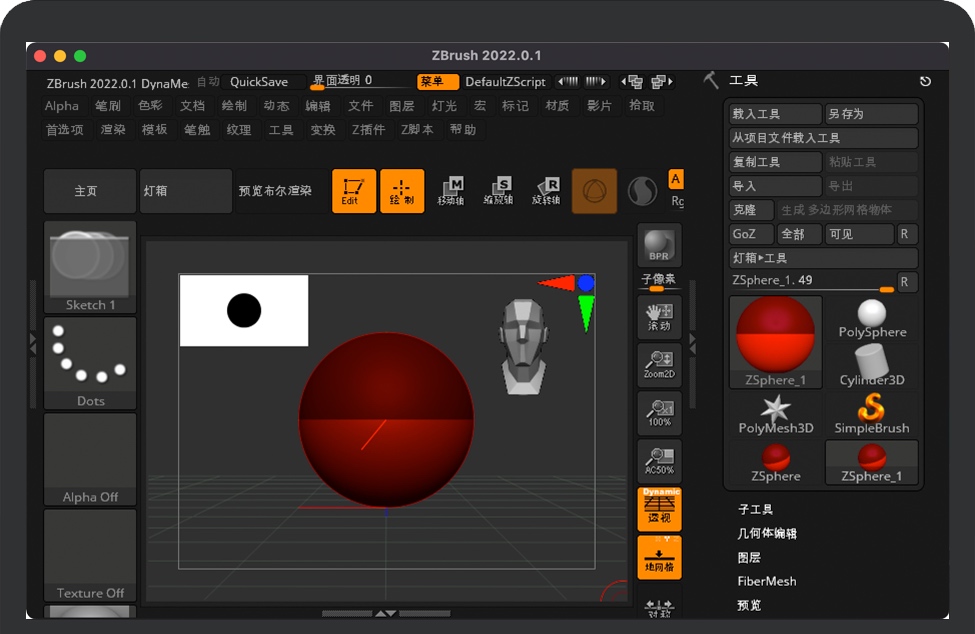The image size is (975, 634).
Task: Select the SimpleBrush tool icon
Action: click(872, 413)
